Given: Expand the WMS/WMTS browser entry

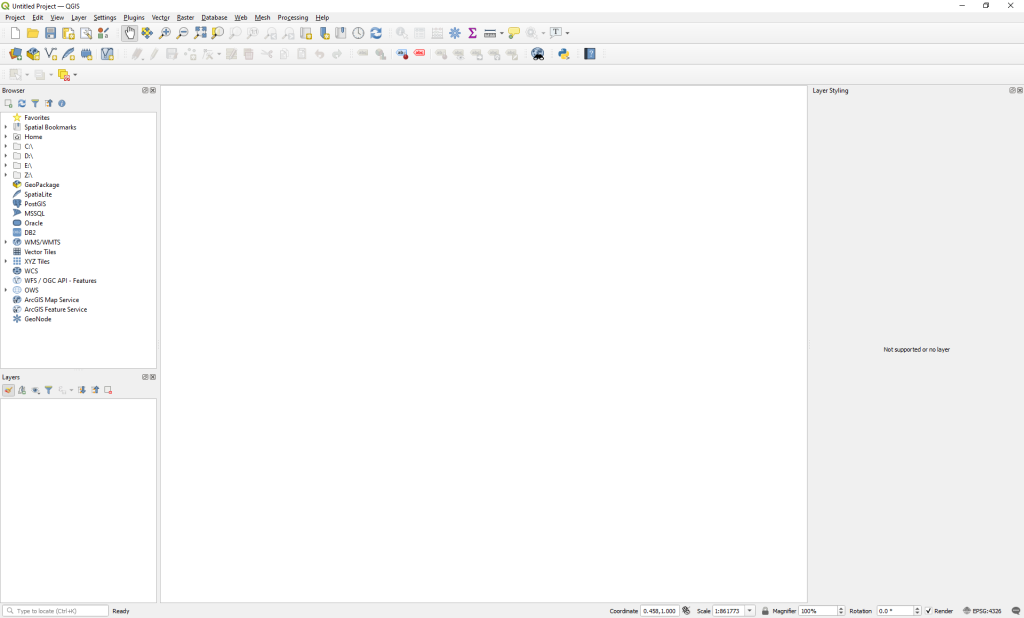Looking at the screenshot, I should [x=6, y=241].
